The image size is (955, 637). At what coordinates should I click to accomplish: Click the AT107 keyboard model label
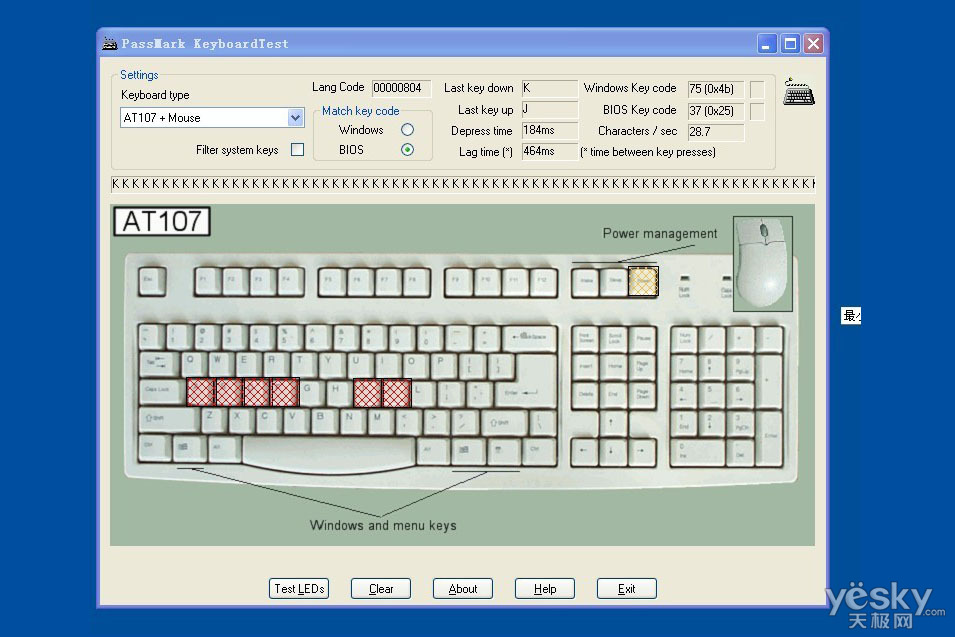click(162, 221)
